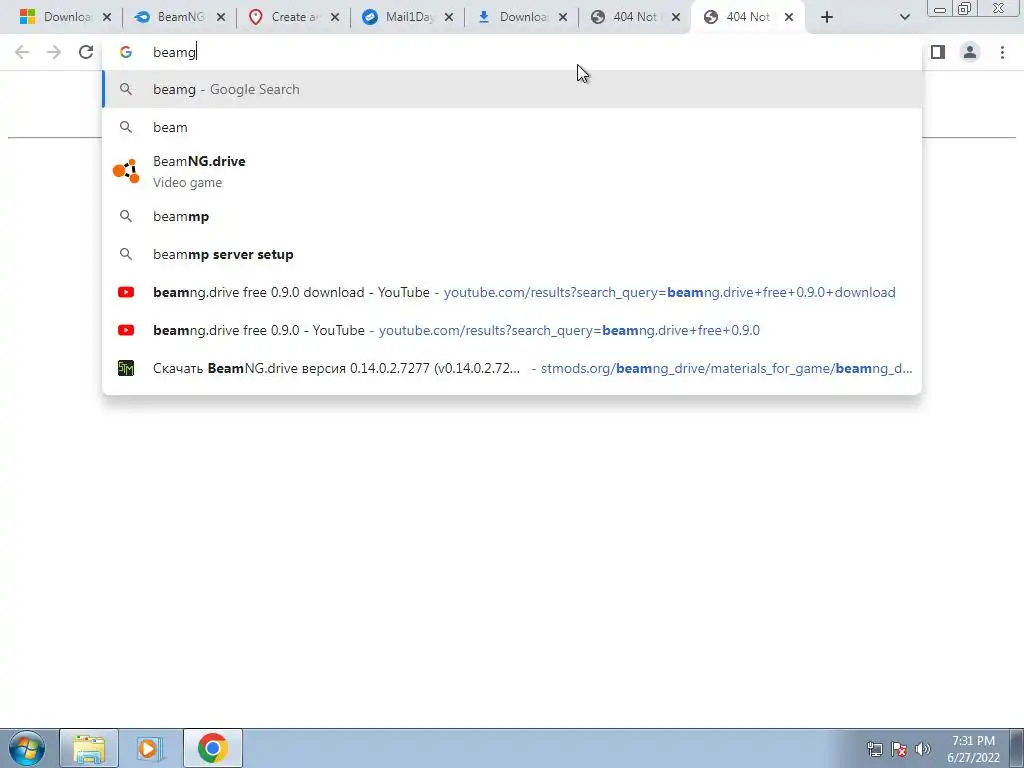Open the Action Center flag tray icon
Image resolution: width=1024 pixels, height=768 pixels.
(899, 749)
